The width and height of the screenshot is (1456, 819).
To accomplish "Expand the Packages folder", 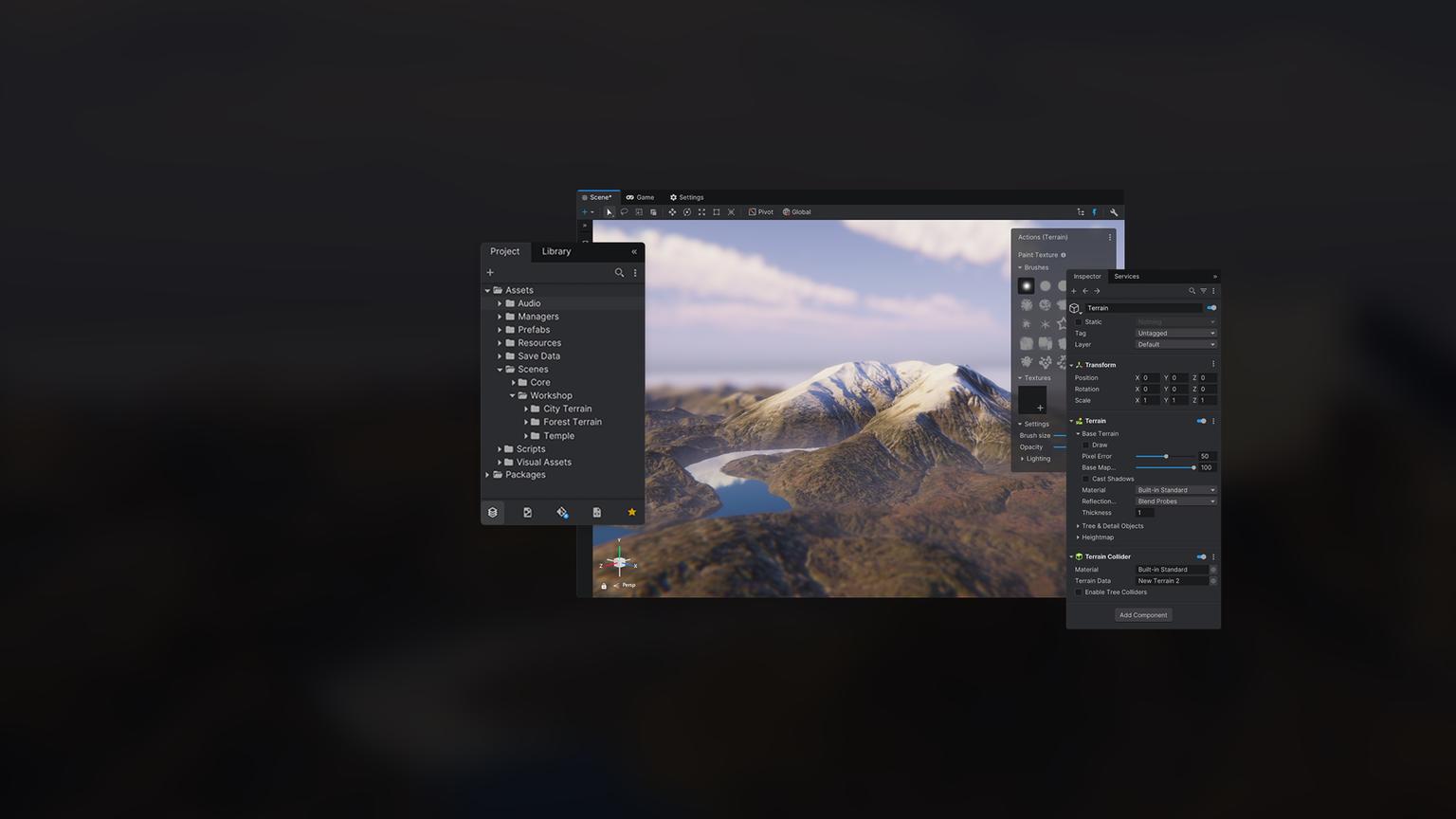I will pos(487,475).
